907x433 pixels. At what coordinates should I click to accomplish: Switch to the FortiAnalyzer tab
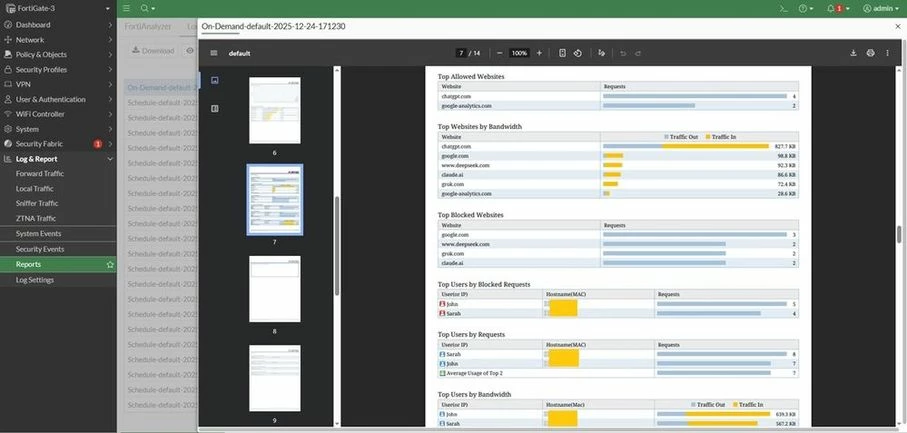pos(148,27)
